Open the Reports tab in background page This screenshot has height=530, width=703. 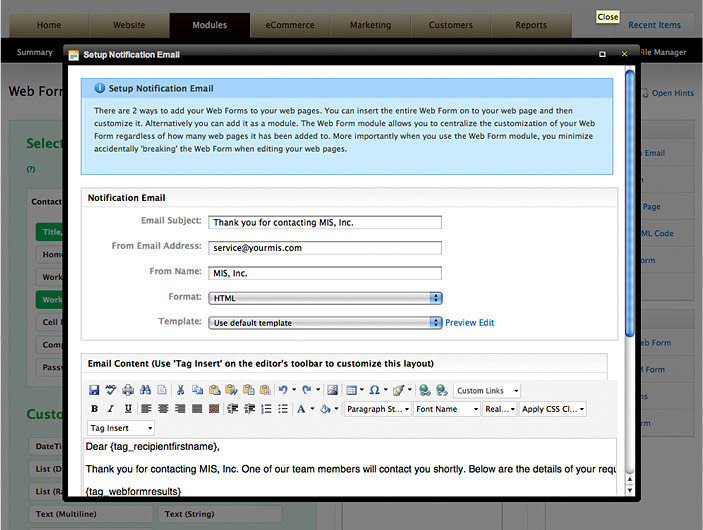pos(531,25)
